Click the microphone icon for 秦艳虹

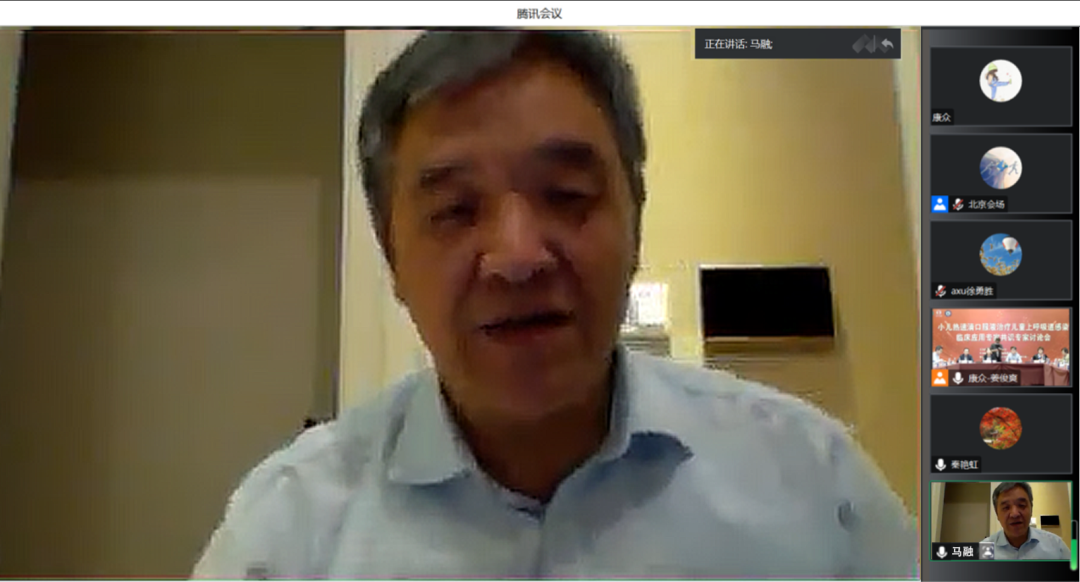click(940, 465)
